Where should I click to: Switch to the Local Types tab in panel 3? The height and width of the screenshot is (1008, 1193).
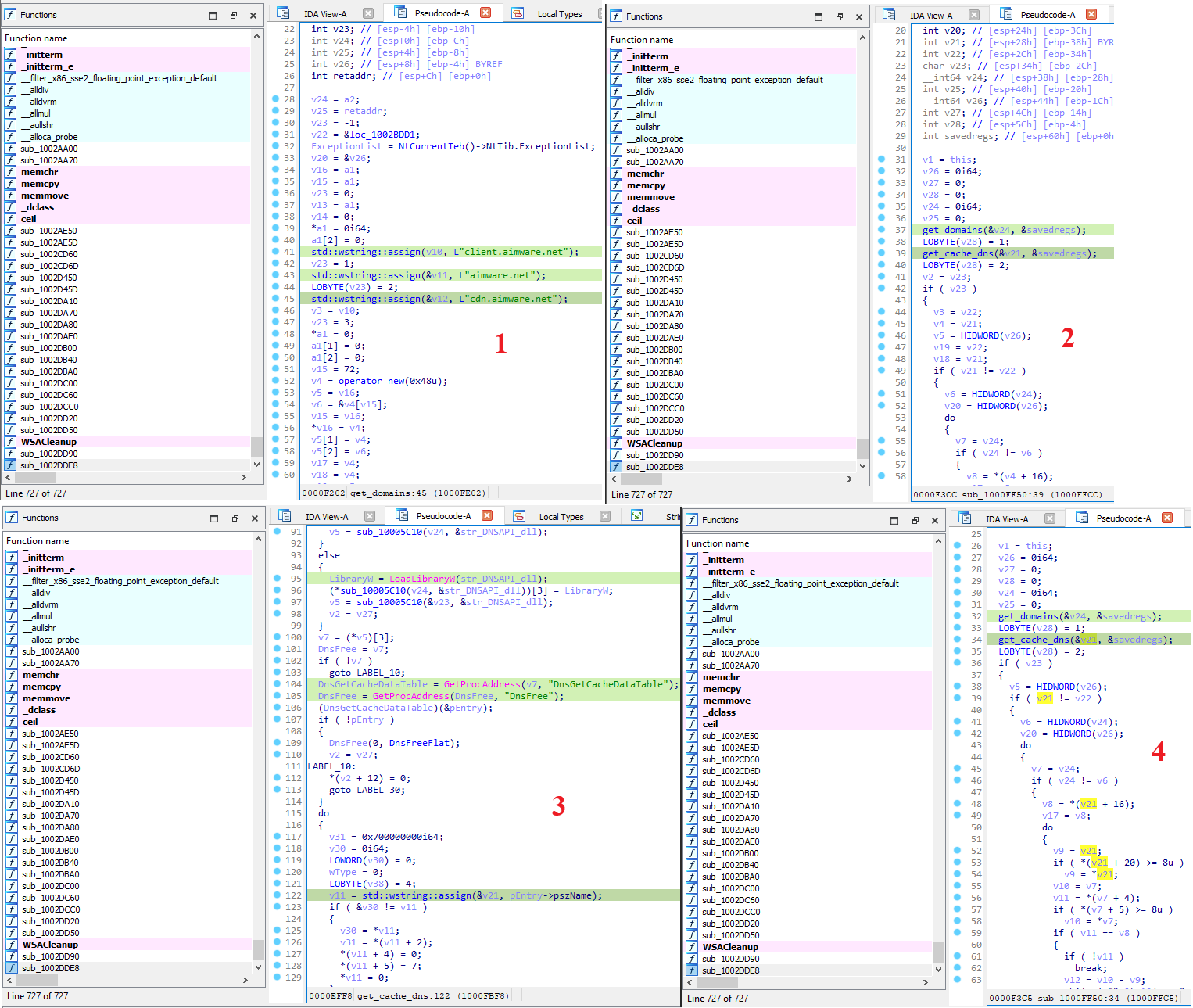[x=561, y=517]
